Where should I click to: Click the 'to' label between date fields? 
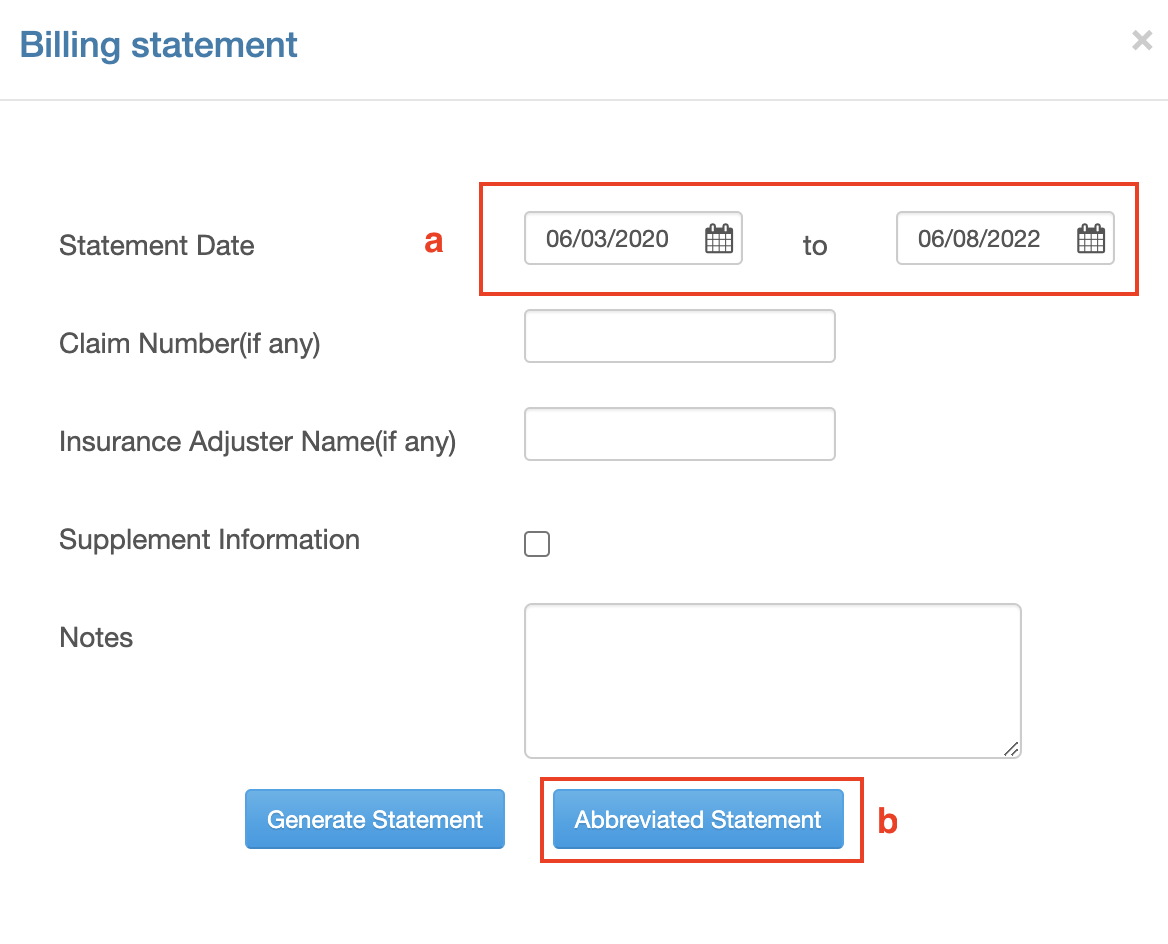(x=815, y=246)
